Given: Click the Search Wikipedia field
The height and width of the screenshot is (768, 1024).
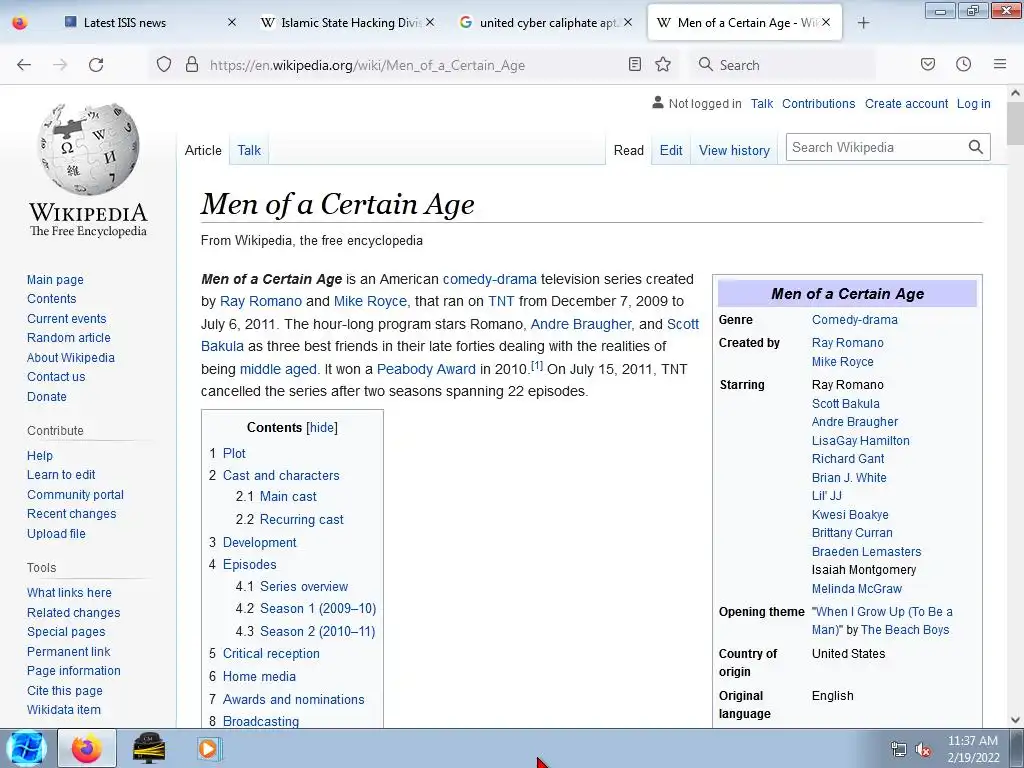Looking at the screenshot, I should [x=875, y=147].
